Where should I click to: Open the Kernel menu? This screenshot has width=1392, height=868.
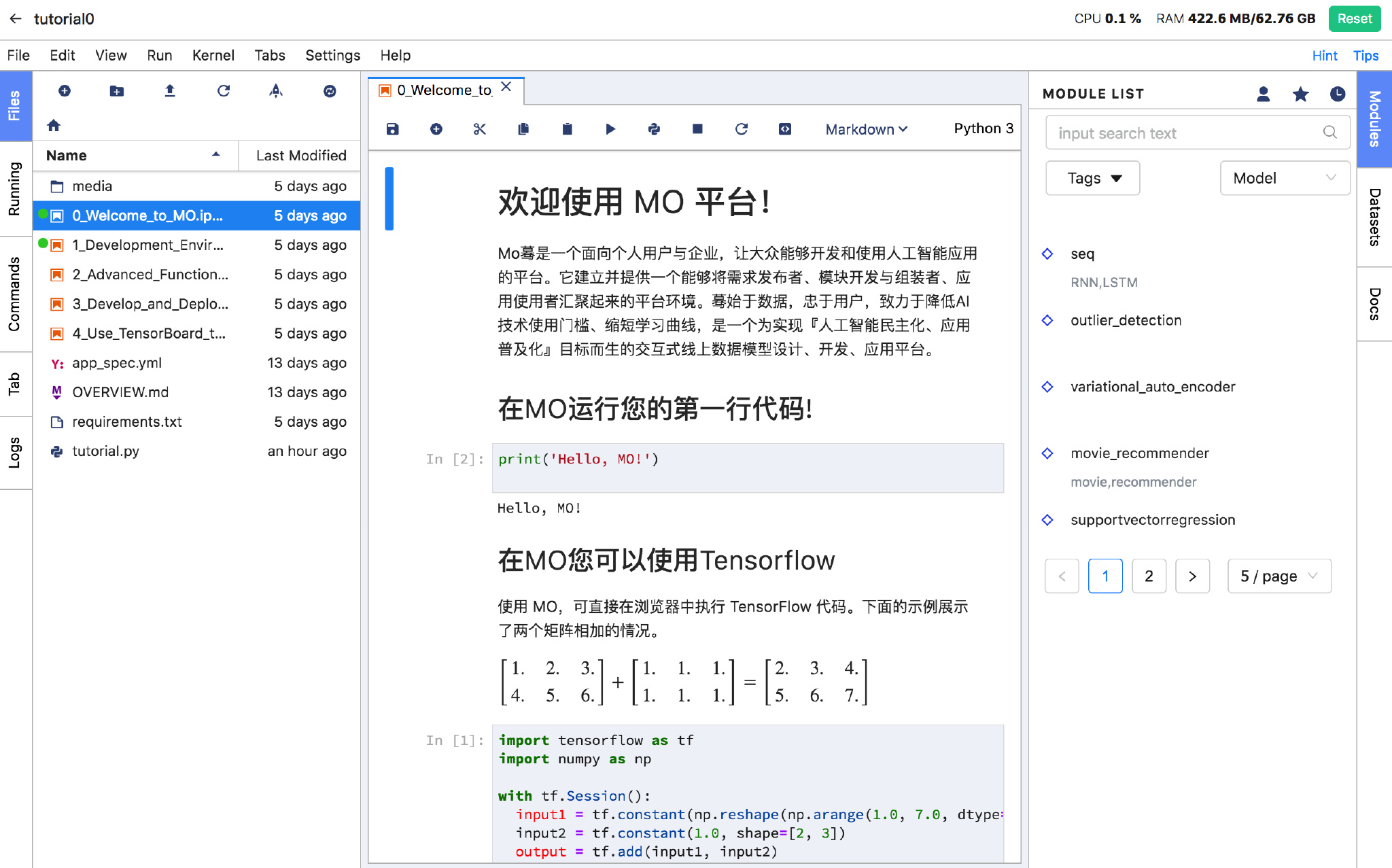tap(213, 56)
